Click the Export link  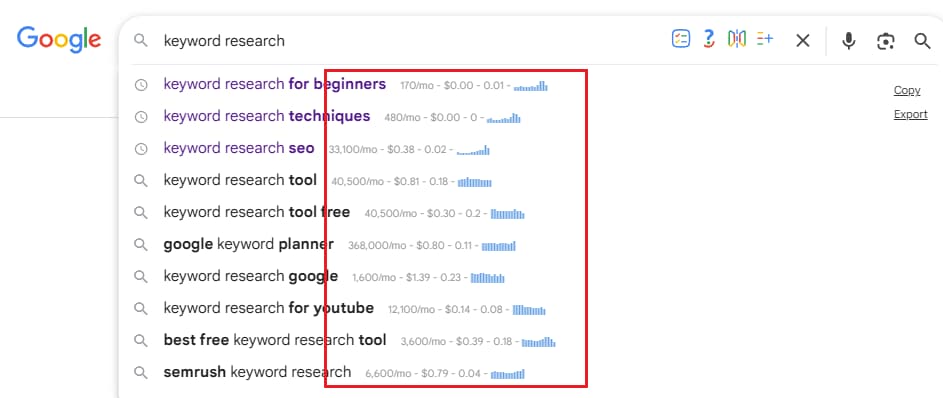(911, 114)
